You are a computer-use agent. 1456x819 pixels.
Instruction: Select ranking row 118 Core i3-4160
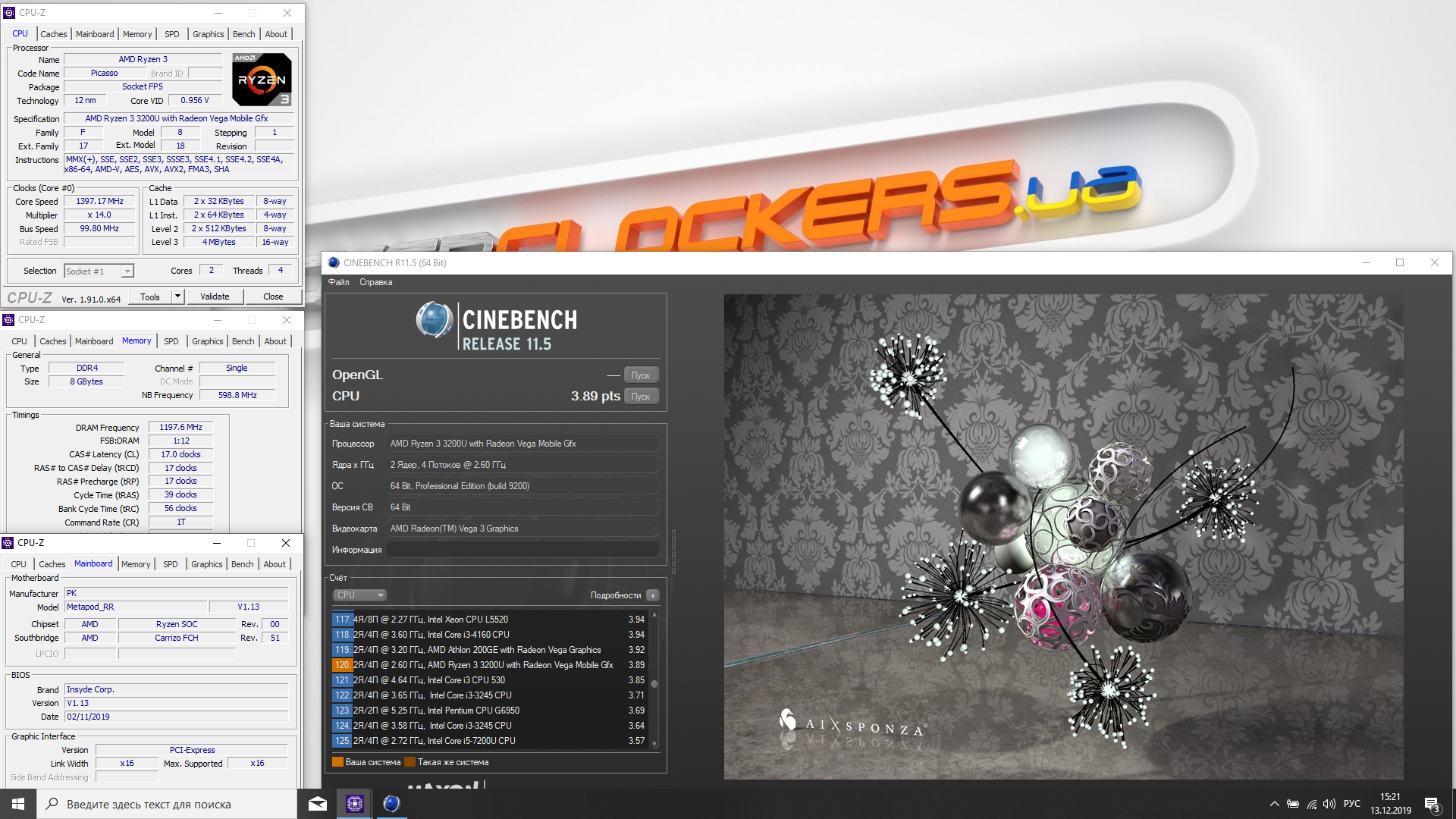pos(489,635)
